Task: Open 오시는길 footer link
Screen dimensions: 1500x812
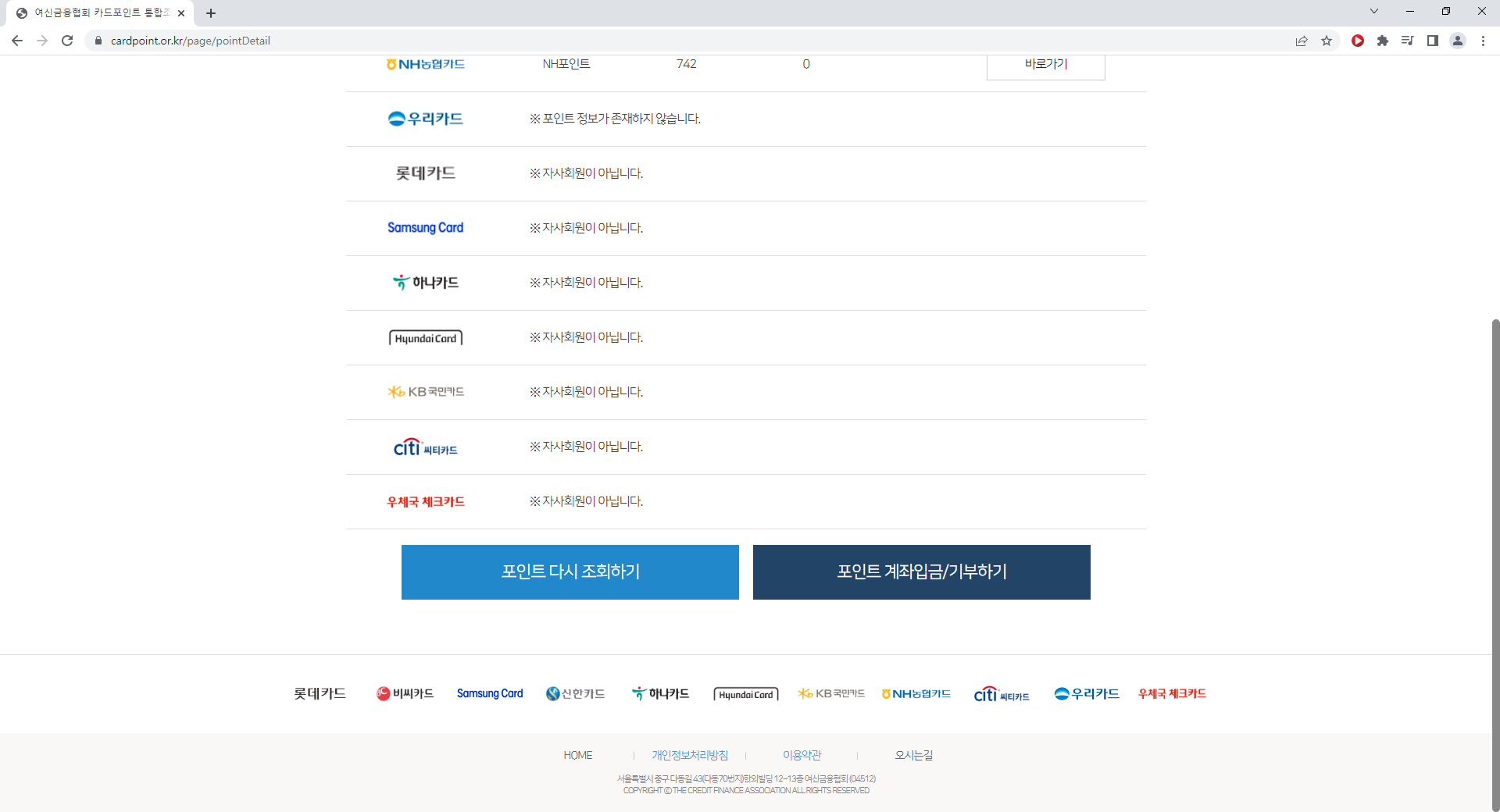Action: pyautogui.click(x=913, y=755)
